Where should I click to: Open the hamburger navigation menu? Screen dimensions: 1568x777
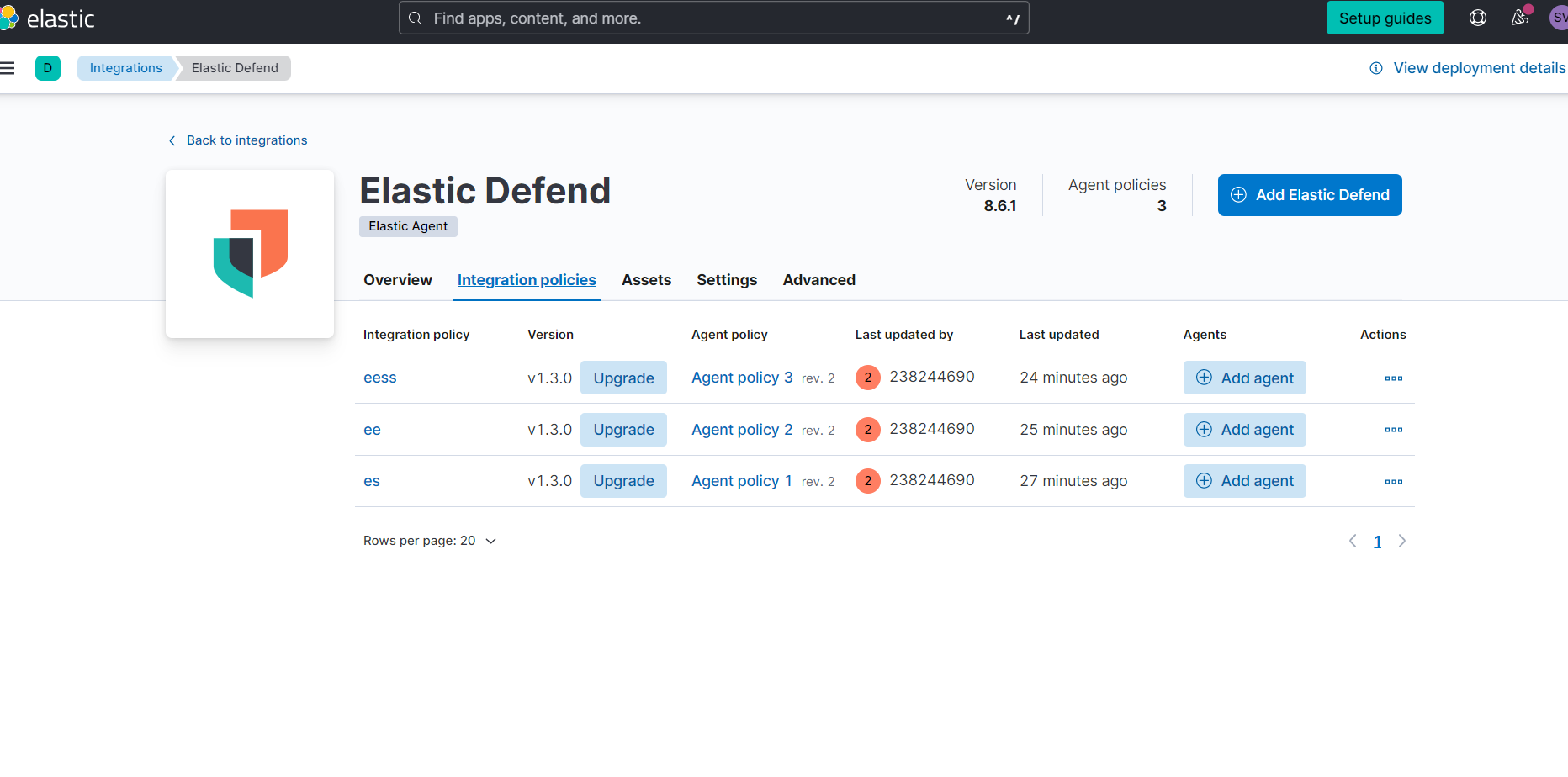pos(8,68)
